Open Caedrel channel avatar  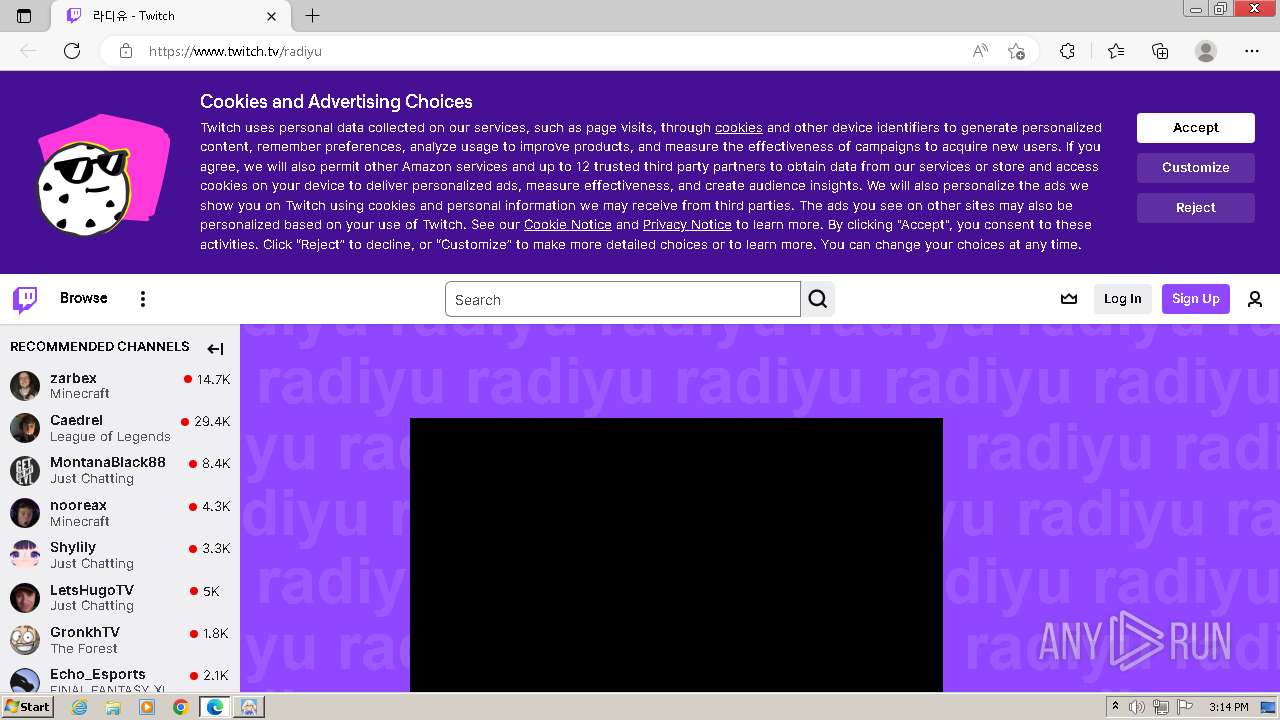[x=25, y=428]
